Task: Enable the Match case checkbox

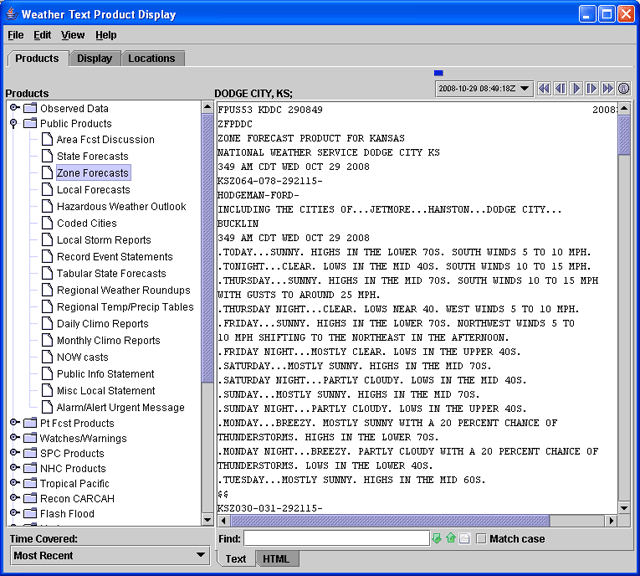Action: tap(482, 539)
